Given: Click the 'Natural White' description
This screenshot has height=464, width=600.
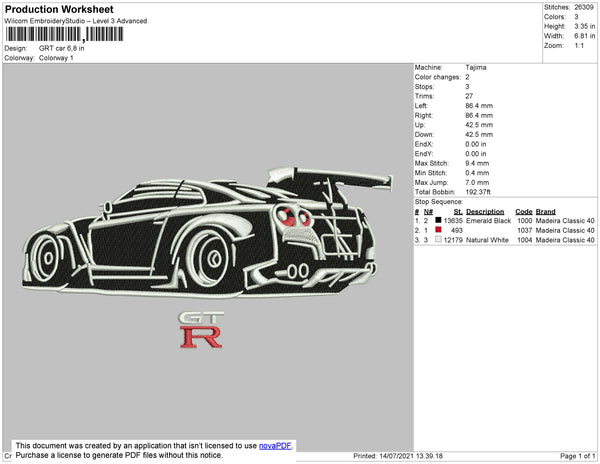Looking at the screenshot, I should (x=487, y=240).
